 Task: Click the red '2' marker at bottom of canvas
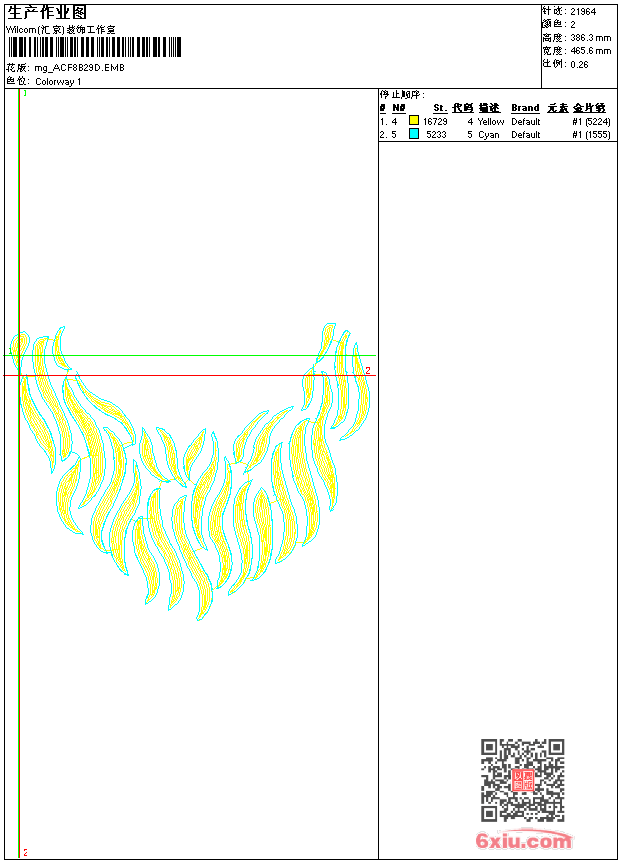(x=25, y=853)
